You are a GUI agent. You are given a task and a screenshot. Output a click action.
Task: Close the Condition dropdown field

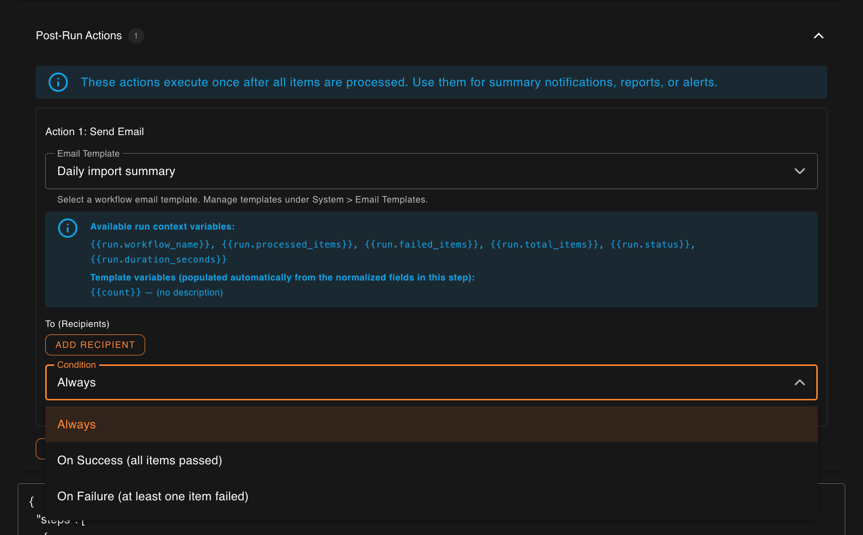[x=431, y=383]
